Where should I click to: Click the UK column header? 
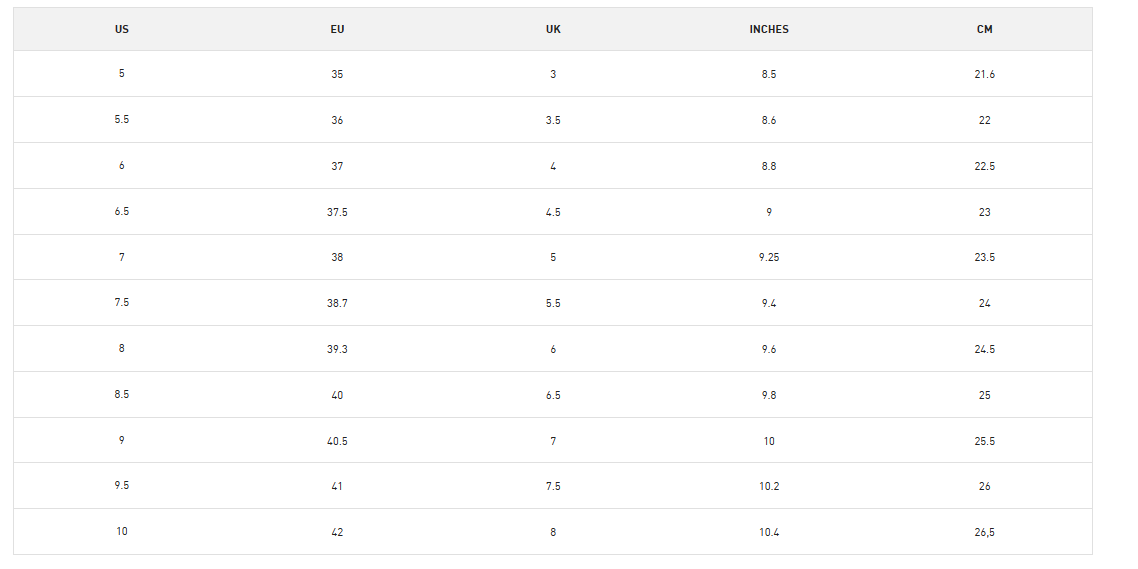click(x=553, y=30)
